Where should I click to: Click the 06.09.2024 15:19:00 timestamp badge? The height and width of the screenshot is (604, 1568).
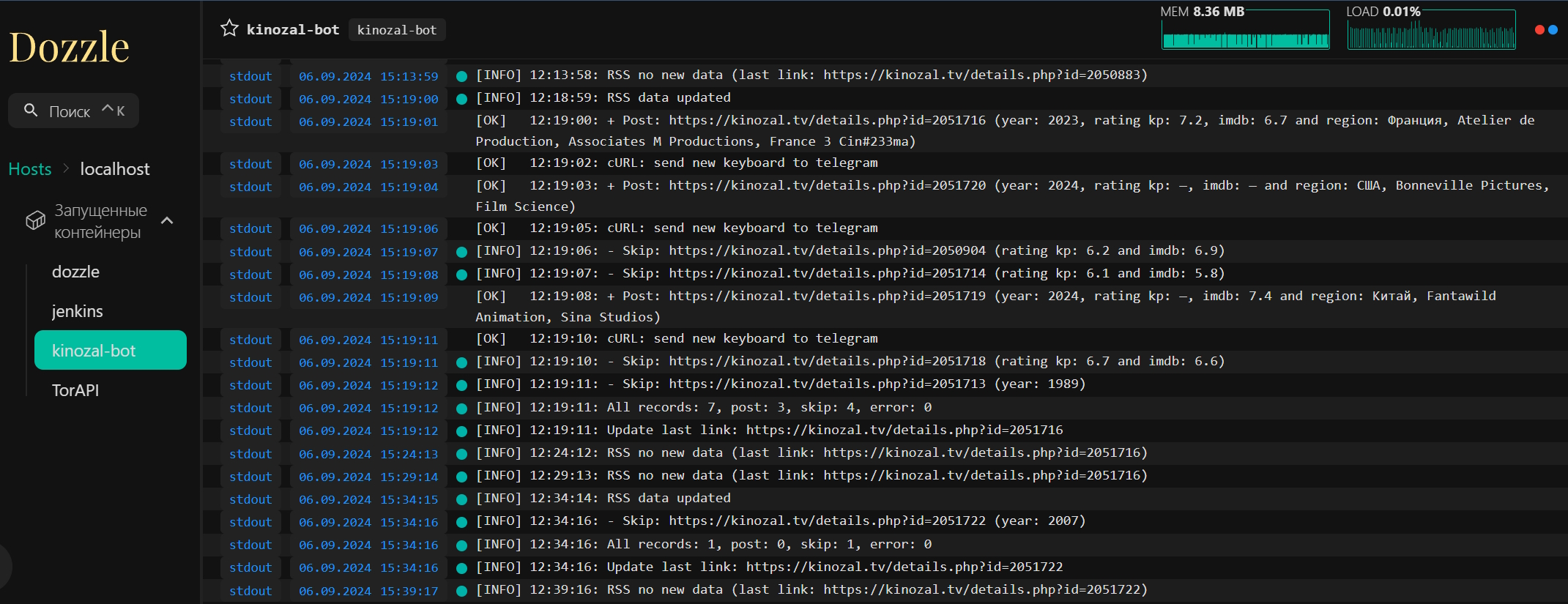click(x=368, y=99)
